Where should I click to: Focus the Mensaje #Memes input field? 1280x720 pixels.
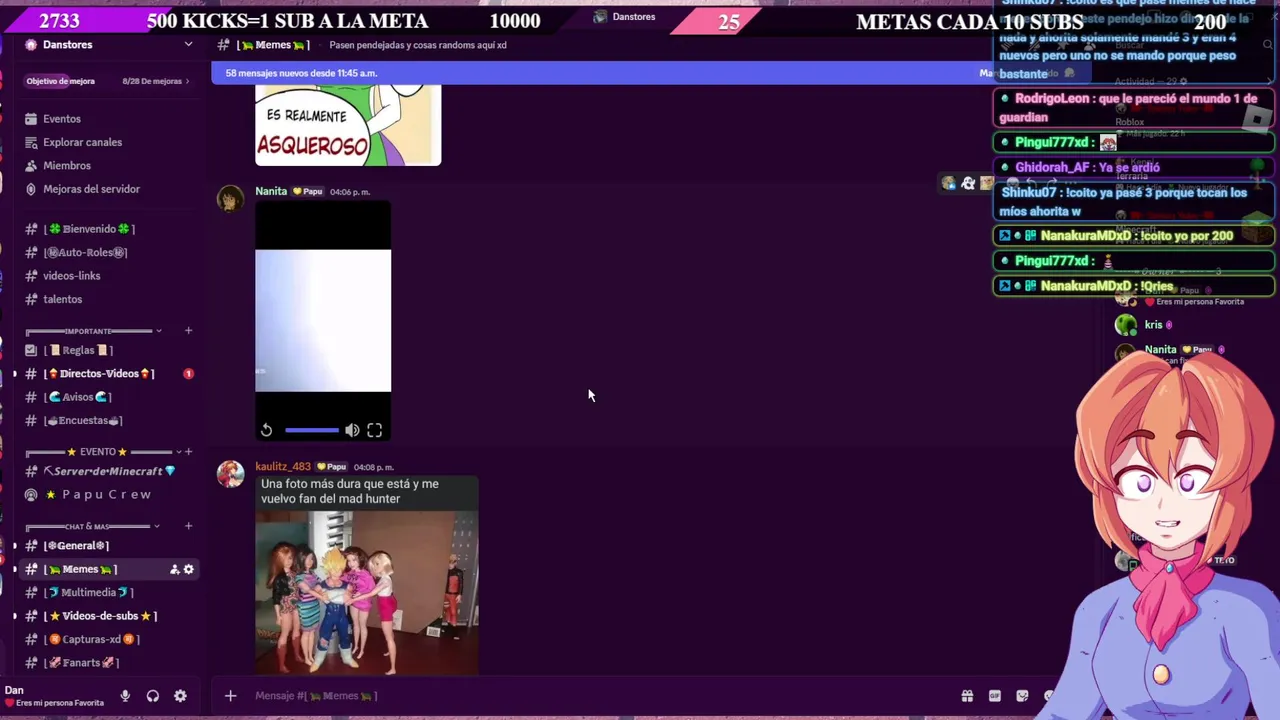tap(600, 696)
